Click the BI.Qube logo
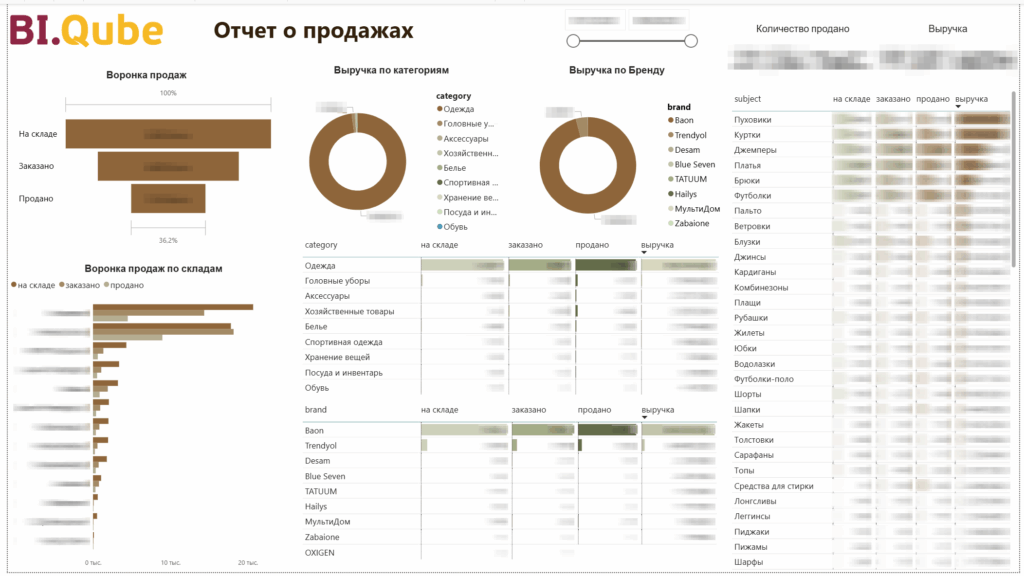Viewport: 1024px width, 576px height. coord(86,31)
